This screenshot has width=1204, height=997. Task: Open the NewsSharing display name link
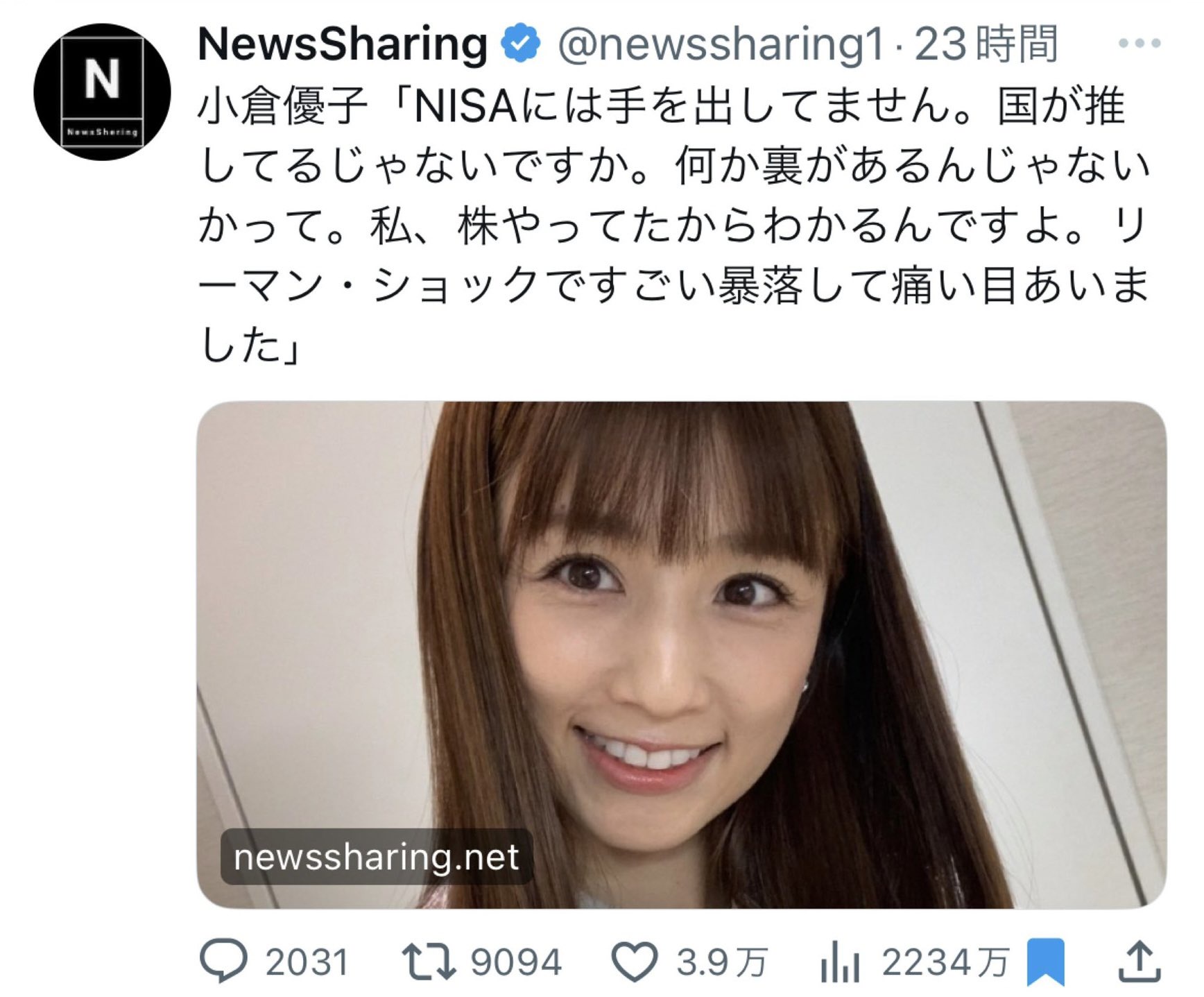click(343, 44)
